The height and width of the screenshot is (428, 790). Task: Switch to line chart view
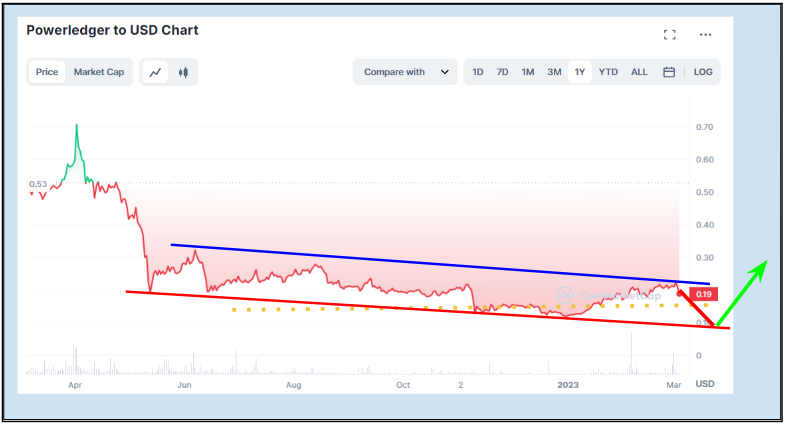pos(155,72)
